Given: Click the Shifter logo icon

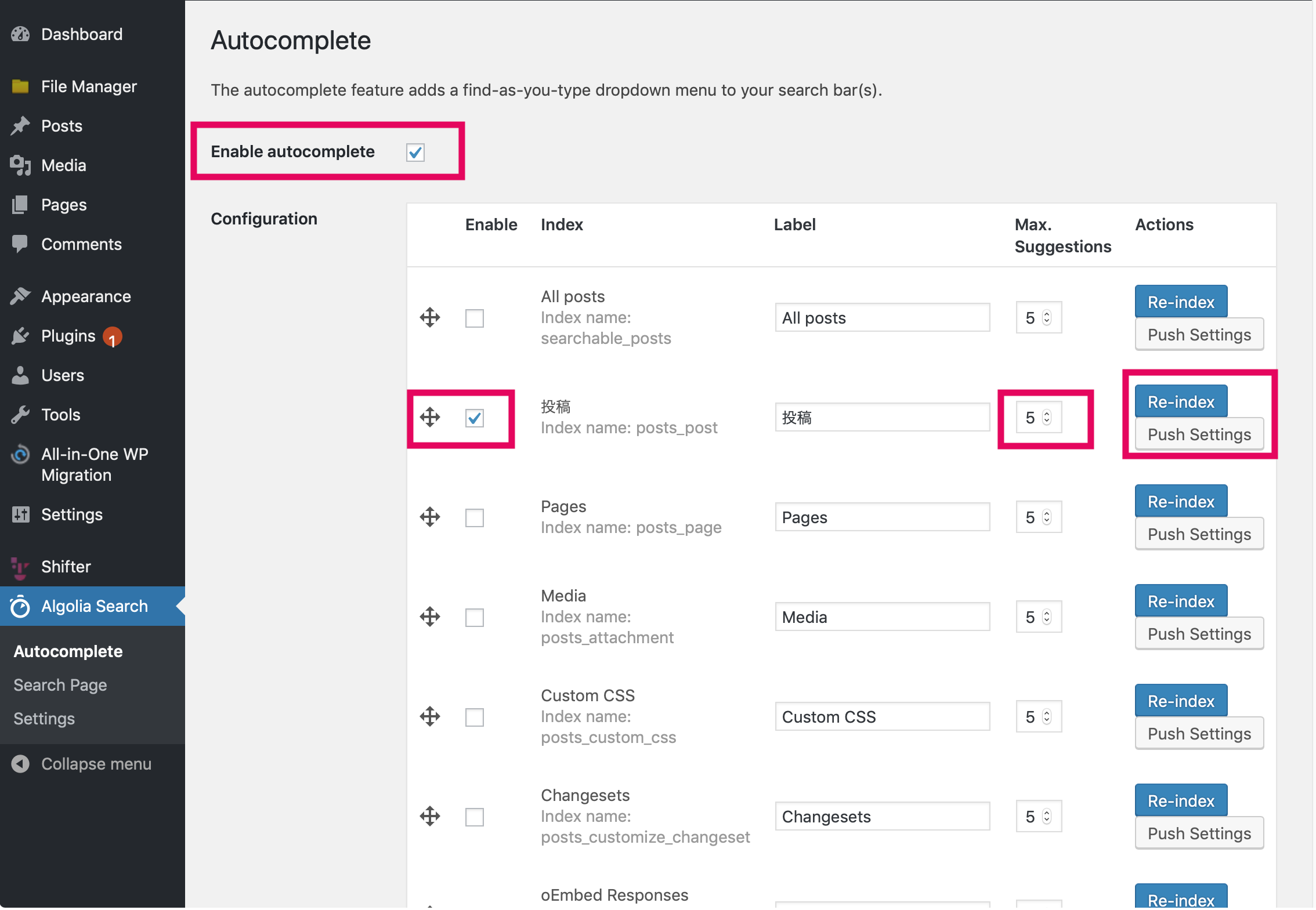Looking at the screenshot, I should (x=20, y=568).
